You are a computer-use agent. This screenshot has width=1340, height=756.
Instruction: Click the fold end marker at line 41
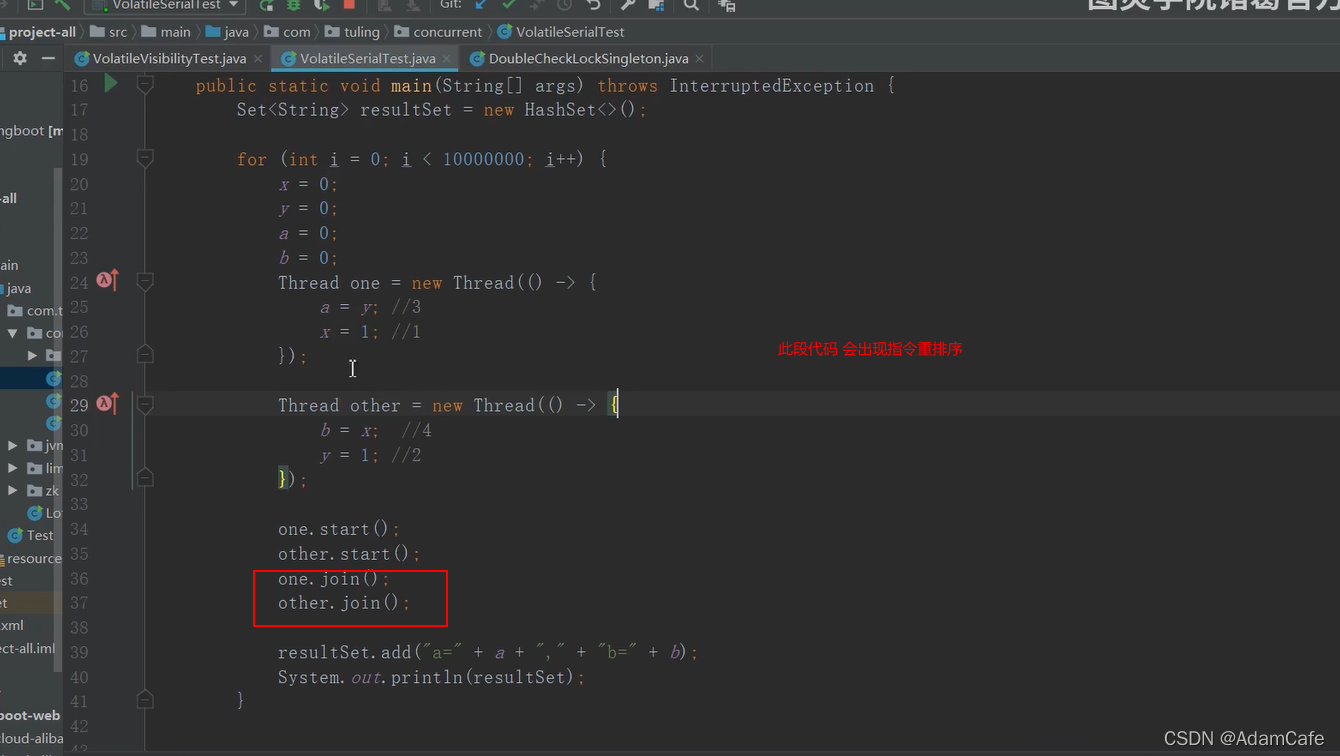point(145,700)
